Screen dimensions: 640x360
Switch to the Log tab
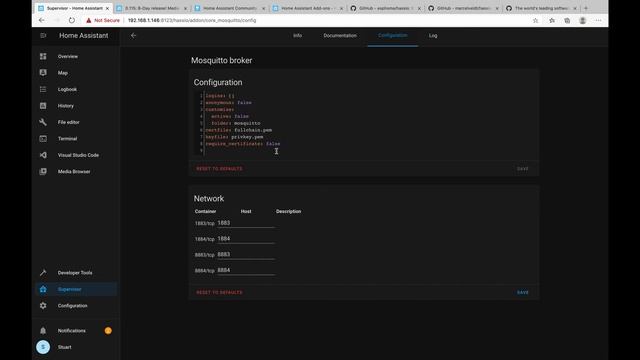(433, 36)
